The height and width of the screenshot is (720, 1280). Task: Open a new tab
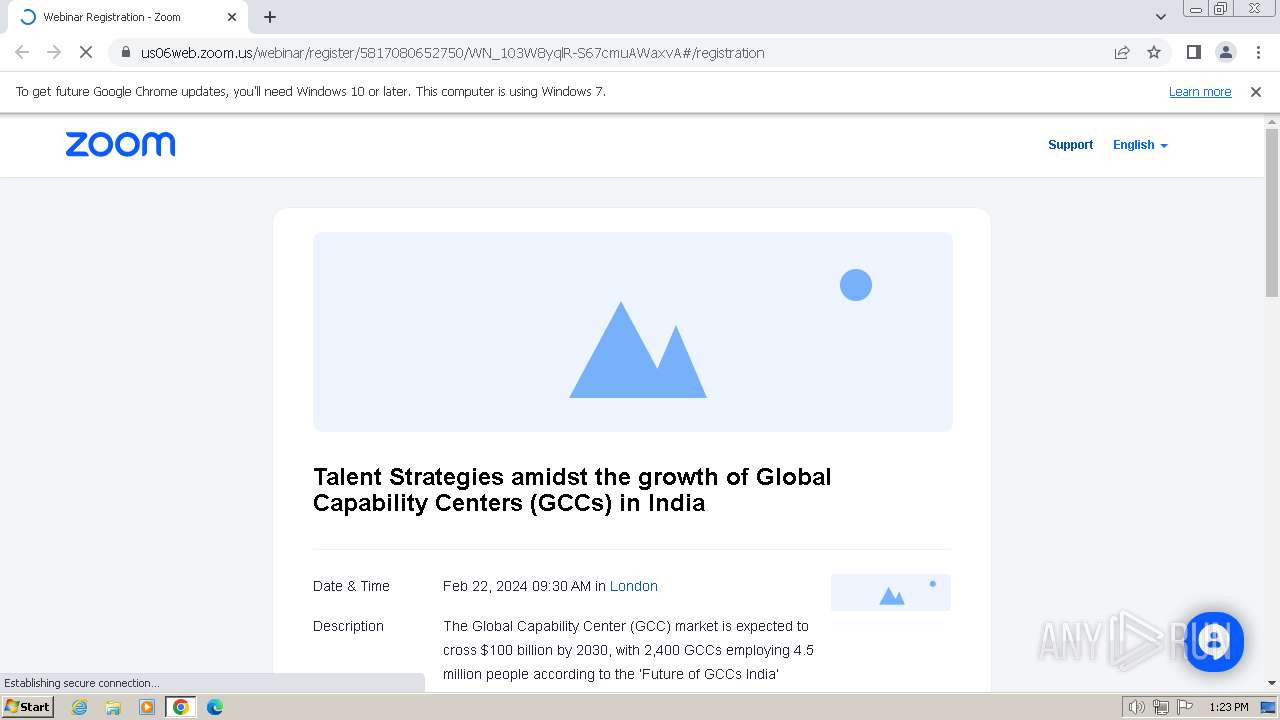tap(270, 17)
